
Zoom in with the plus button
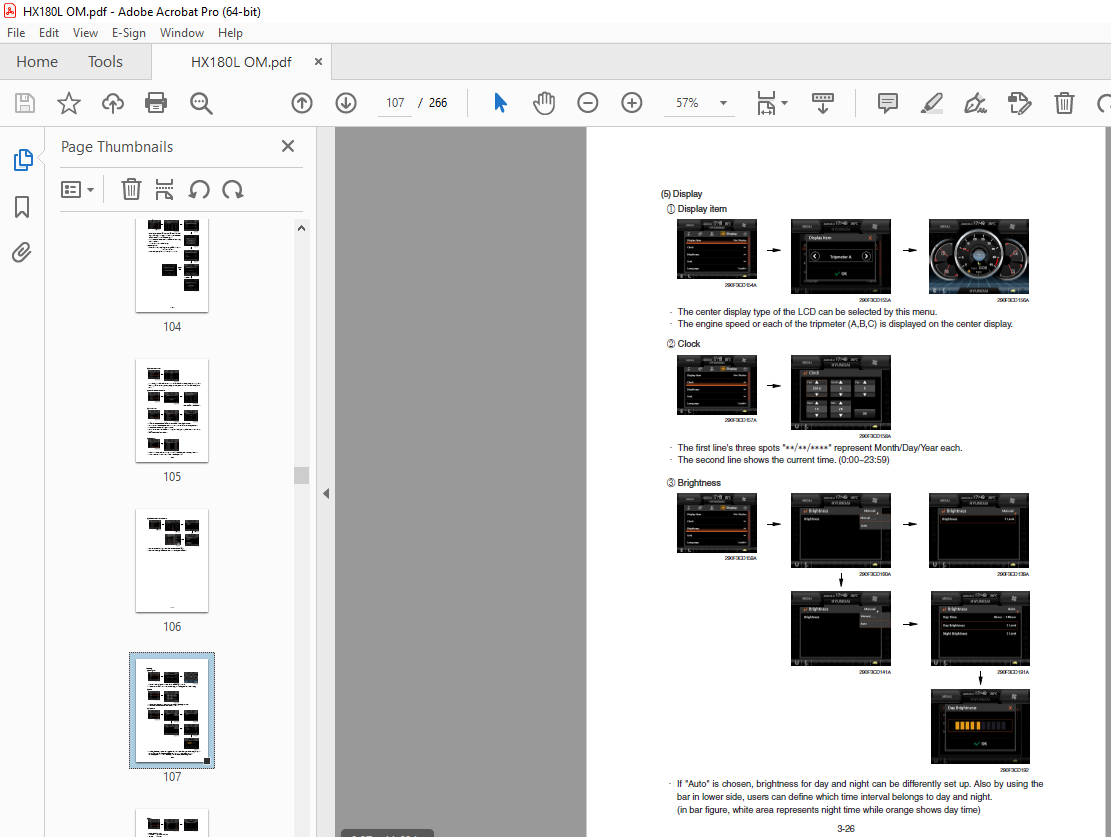631,103
